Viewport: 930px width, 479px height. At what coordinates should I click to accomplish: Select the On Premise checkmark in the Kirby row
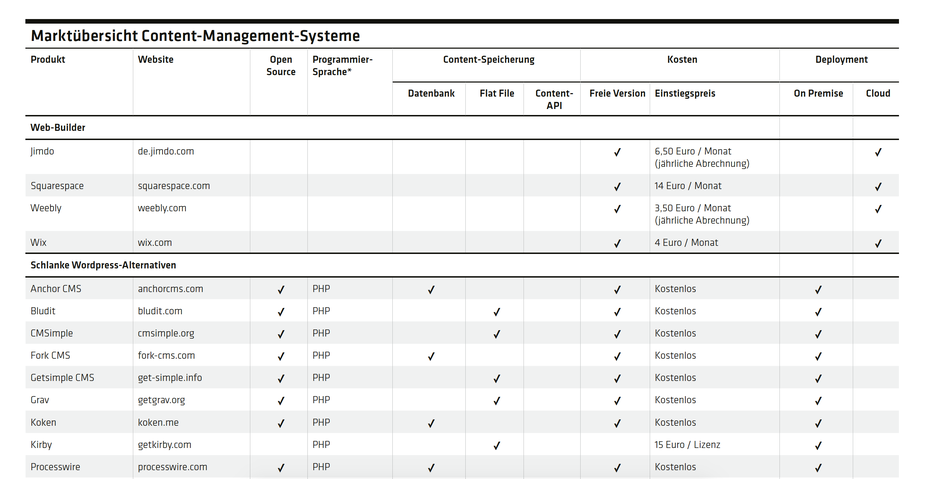818,445
